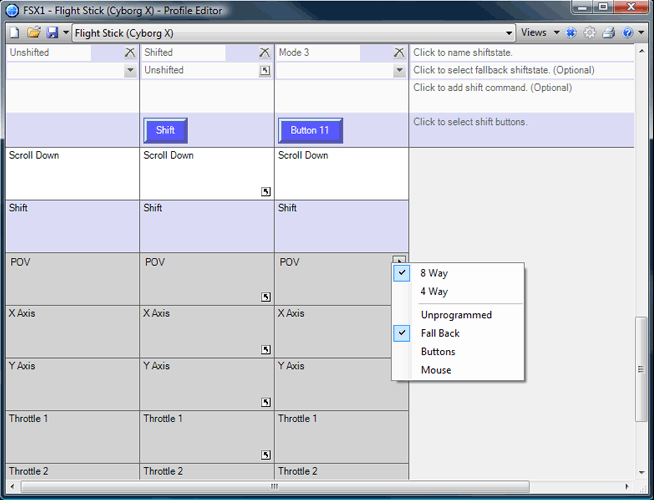This screenshot has height=500, width=654.
Task: Delete the Mode 3 shiftstate with its X
Action: pos(399,53)
